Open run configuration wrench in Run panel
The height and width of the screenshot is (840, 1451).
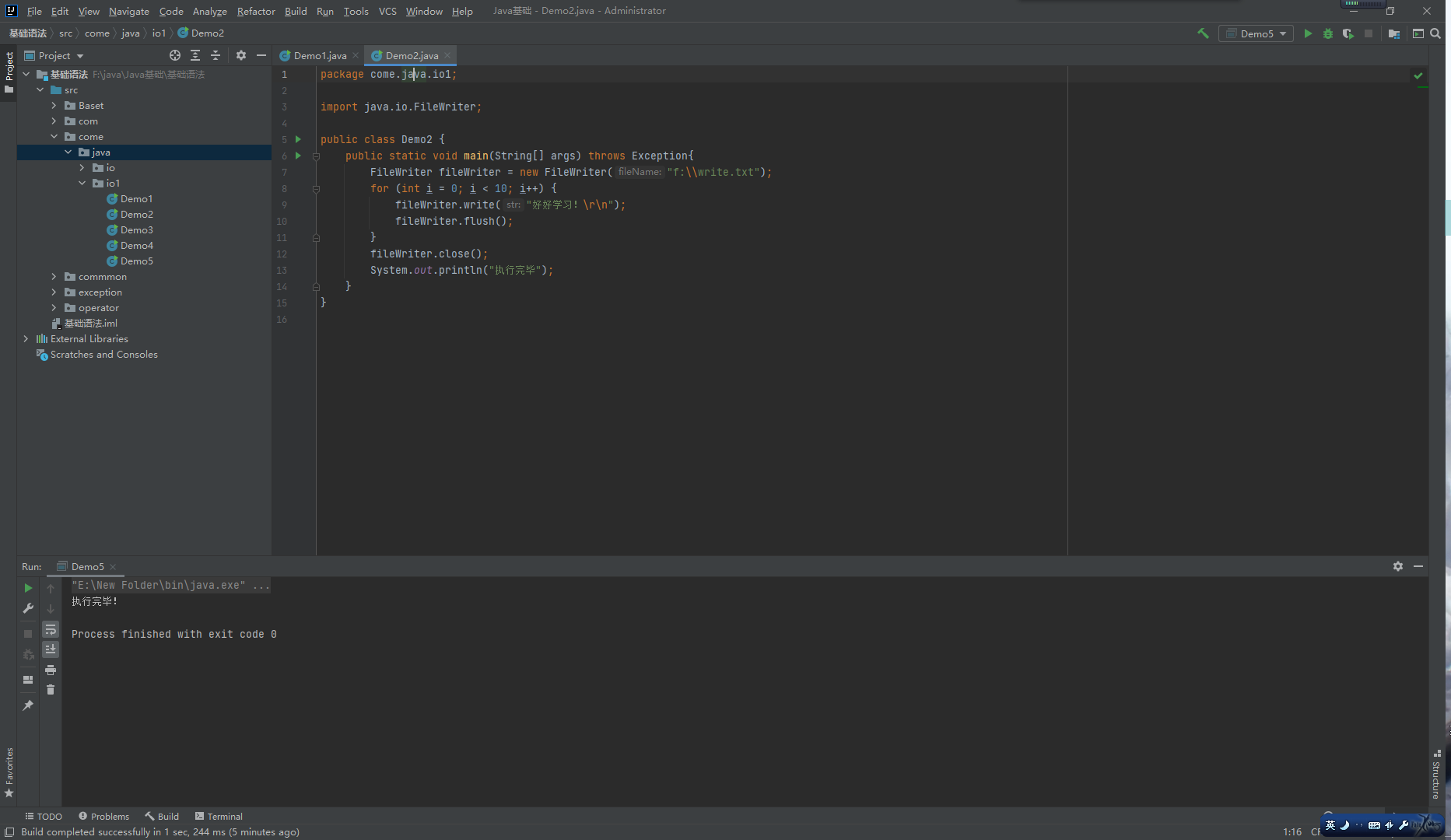(x=28, y=608)
